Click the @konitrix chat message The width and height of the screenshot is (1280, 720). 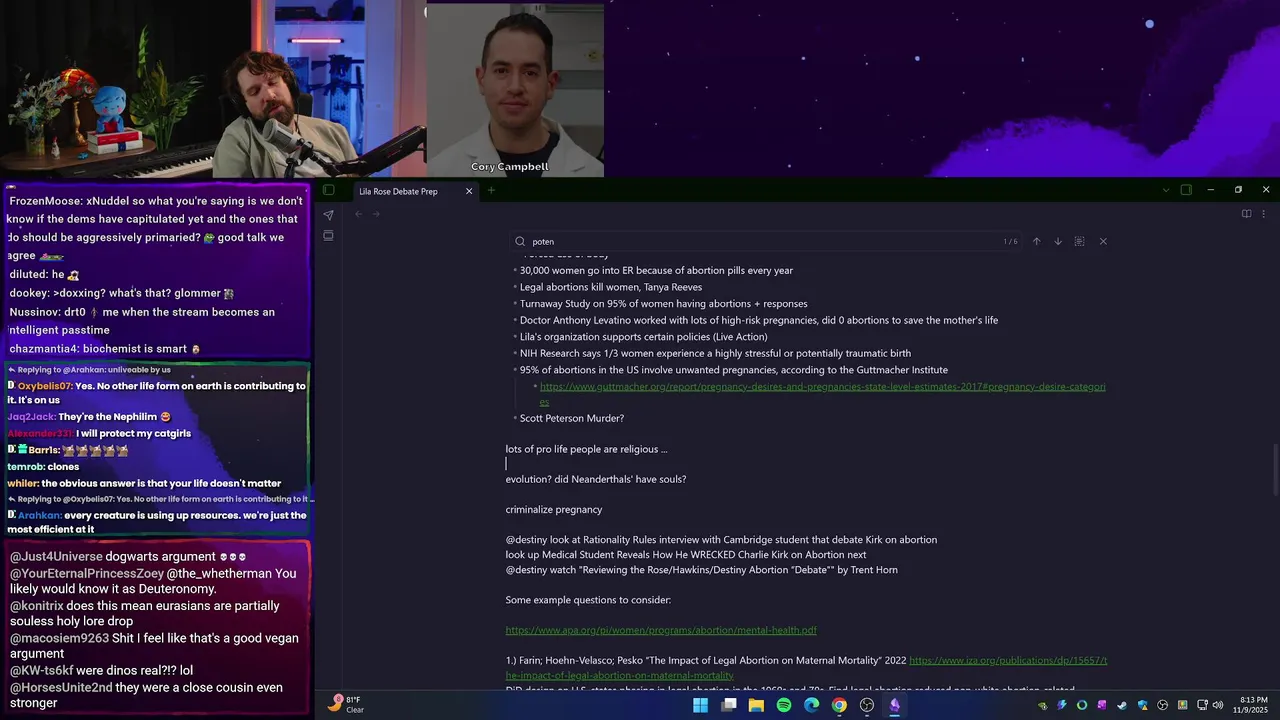145,613
